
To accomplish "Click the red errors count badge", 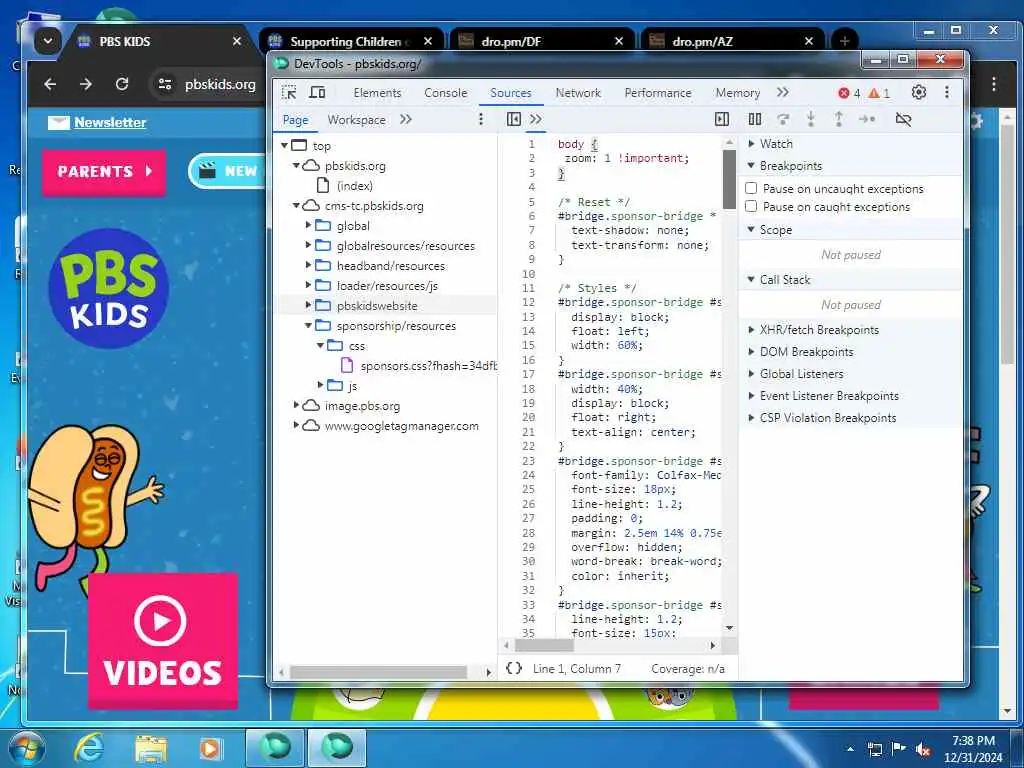I will pos(849,93).
